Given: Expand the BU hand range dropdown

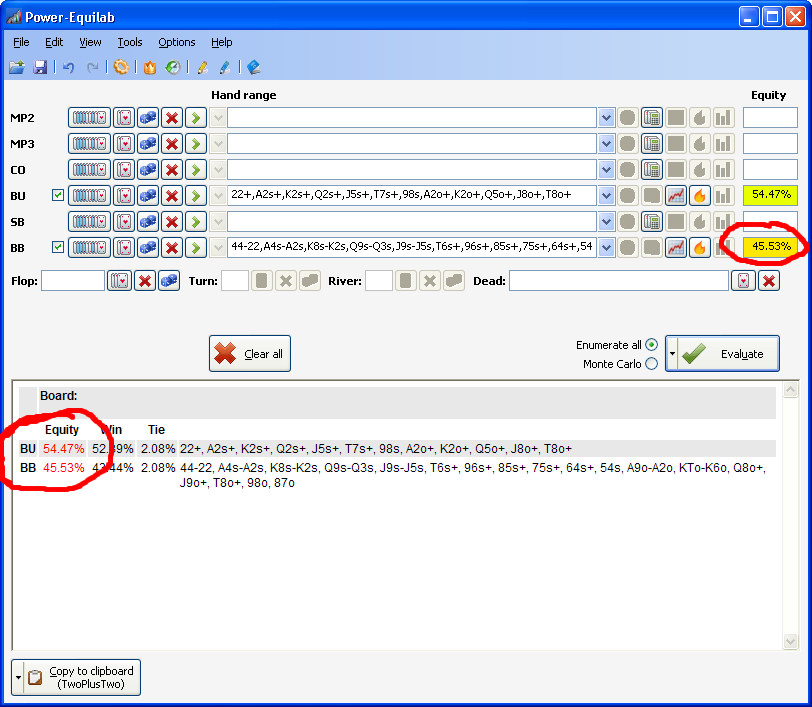Looking at the screenshot, I should (x=606, y=196).
